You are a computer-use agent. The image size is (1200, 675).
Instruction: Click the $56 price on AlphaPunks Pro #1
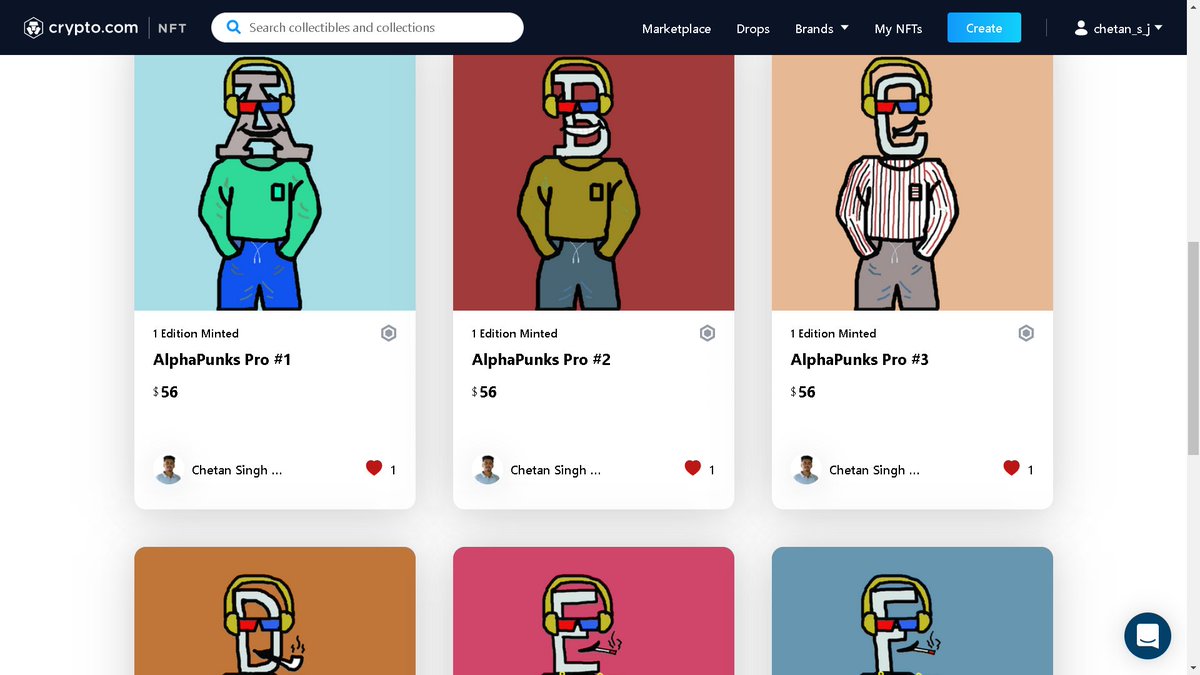point(166,392)
